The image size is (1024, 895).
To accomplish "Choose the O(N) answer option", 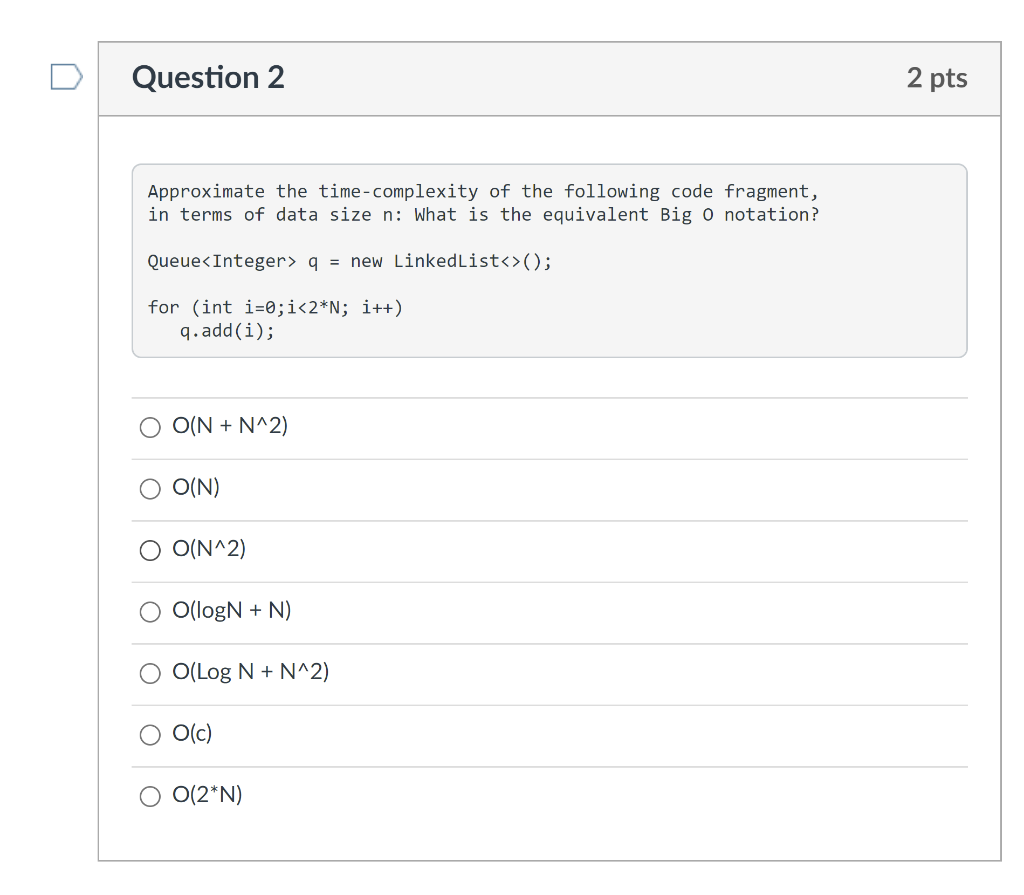I will pos(150,489).
